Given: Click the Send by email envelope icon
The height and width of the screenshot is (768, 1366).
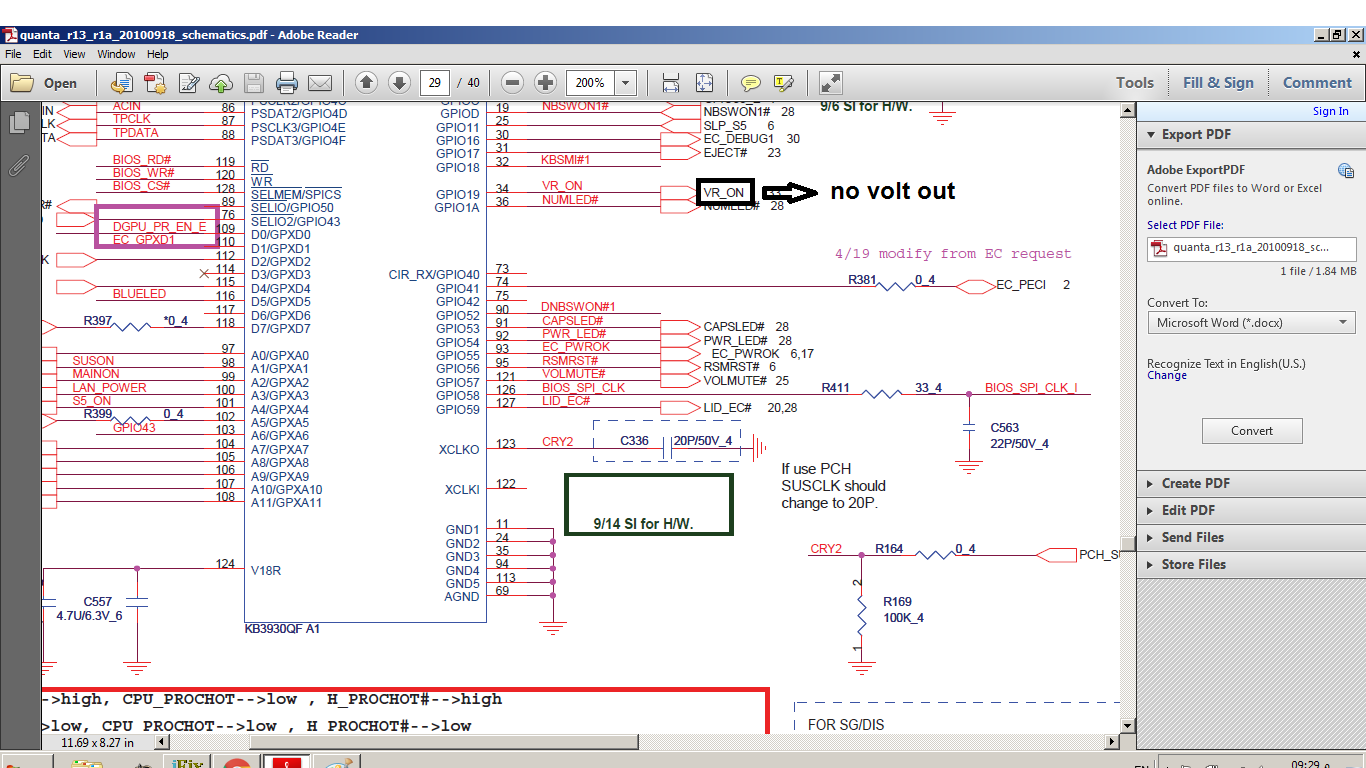Looking at the screenshot, I should [x=320, y=83].
